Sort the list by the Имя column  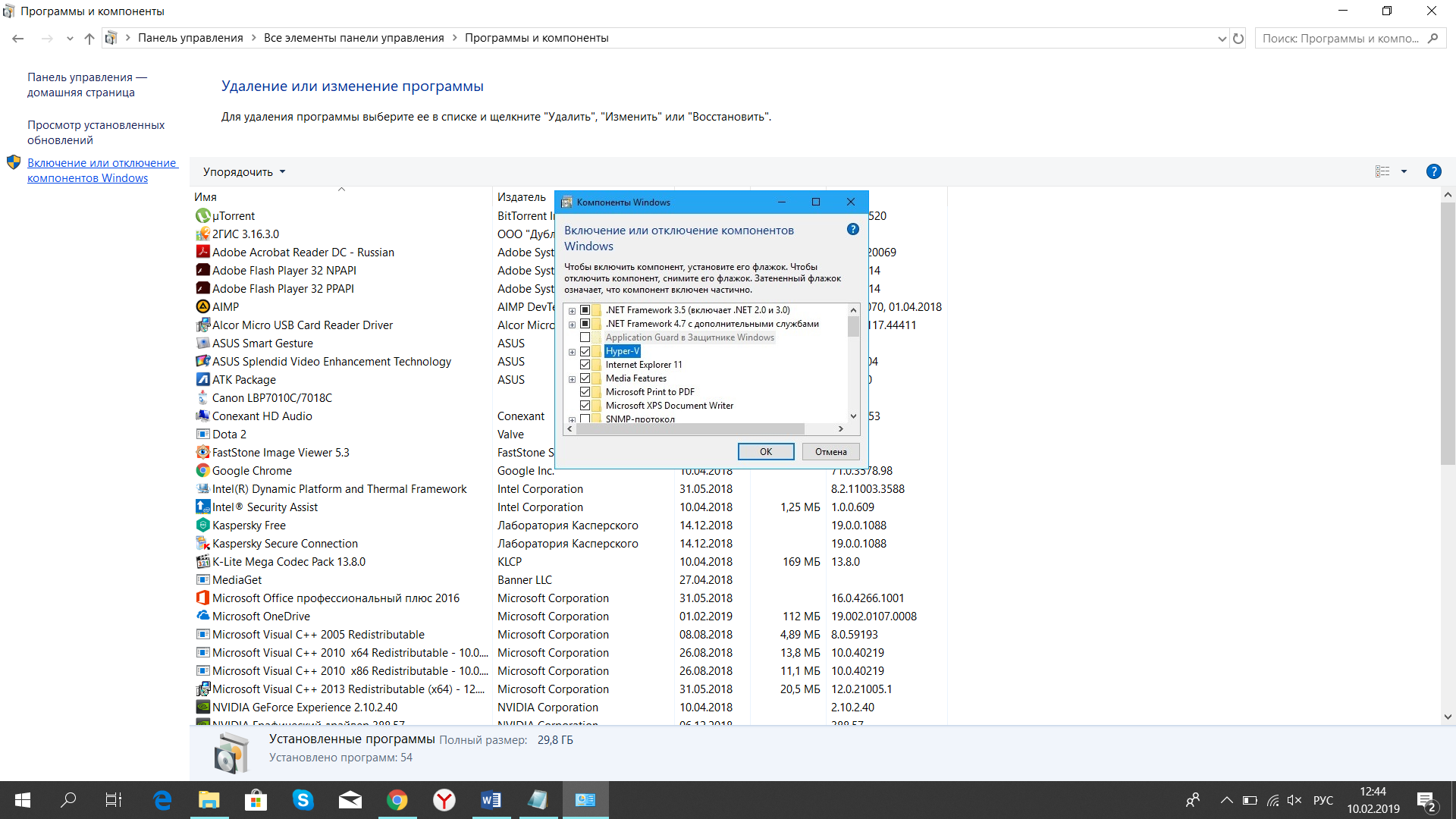pyautogui.click(x=206, y=197)
